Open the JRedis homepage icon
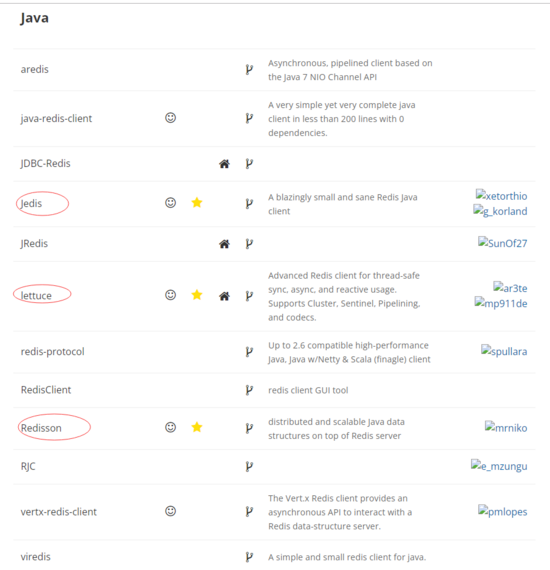Screen dimensions: 550x570 (x=224, y=244)
